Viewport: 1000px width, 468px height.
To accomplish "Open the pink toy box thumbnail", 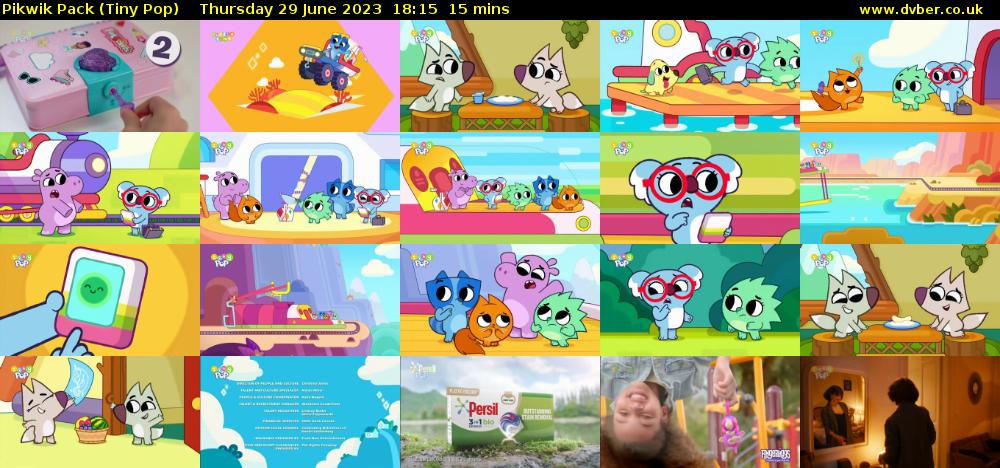I will [100, 76].
